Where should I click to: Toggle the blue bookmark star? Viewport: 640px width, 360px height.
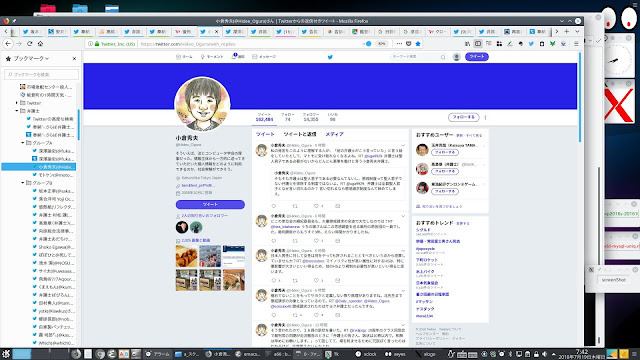[x=418, y=44]
